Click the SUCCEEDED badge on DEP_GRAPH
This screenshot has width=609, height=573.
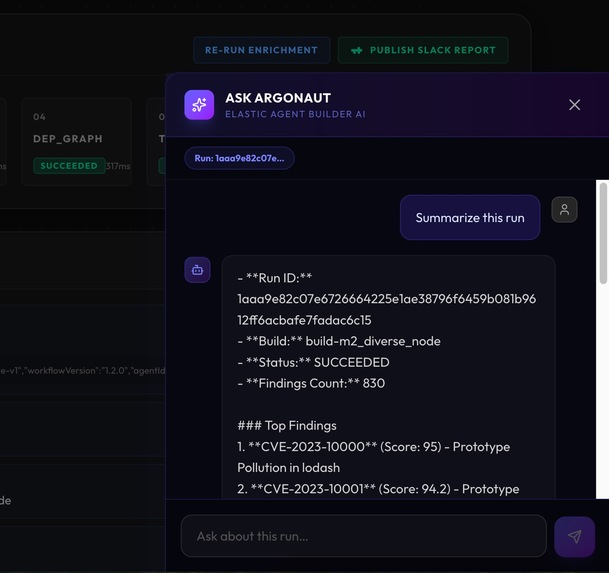(x=69, y=166)
